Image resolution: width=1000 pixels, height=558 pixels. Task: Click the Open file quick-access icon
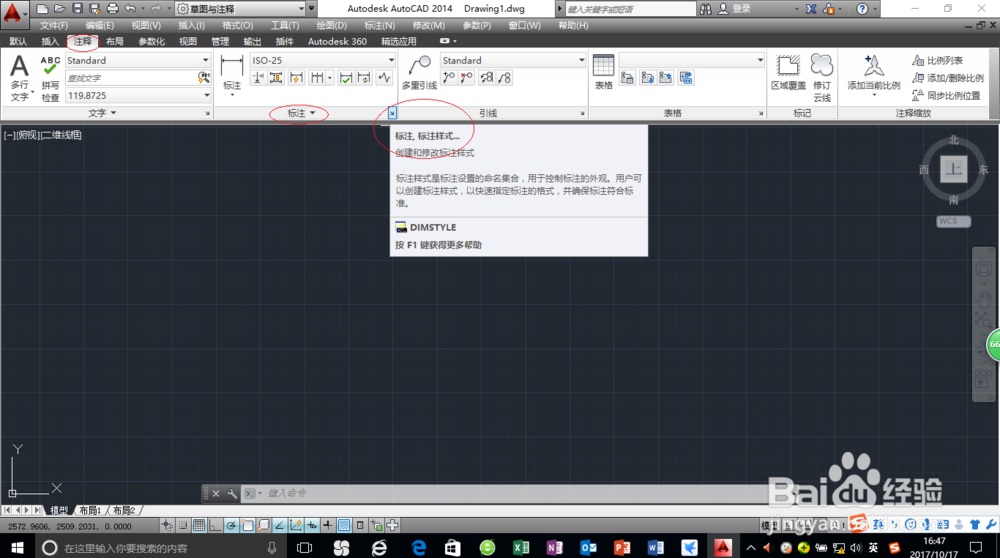[x=59, y=8]
